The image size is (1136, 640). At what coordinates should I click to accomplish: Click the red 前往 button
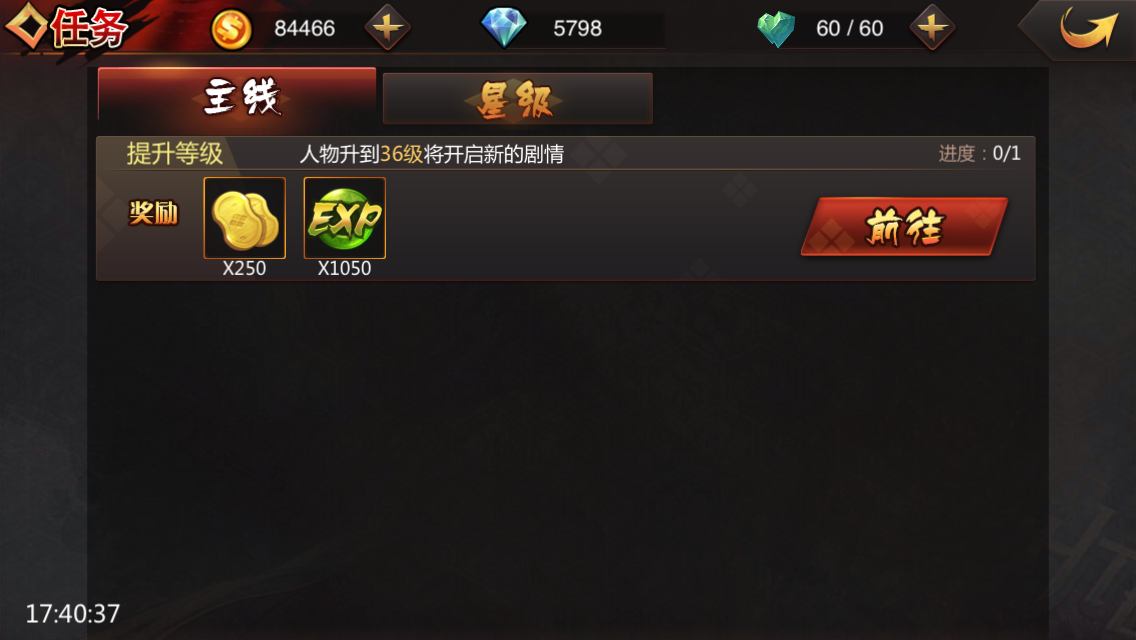(x=904, y=226)
